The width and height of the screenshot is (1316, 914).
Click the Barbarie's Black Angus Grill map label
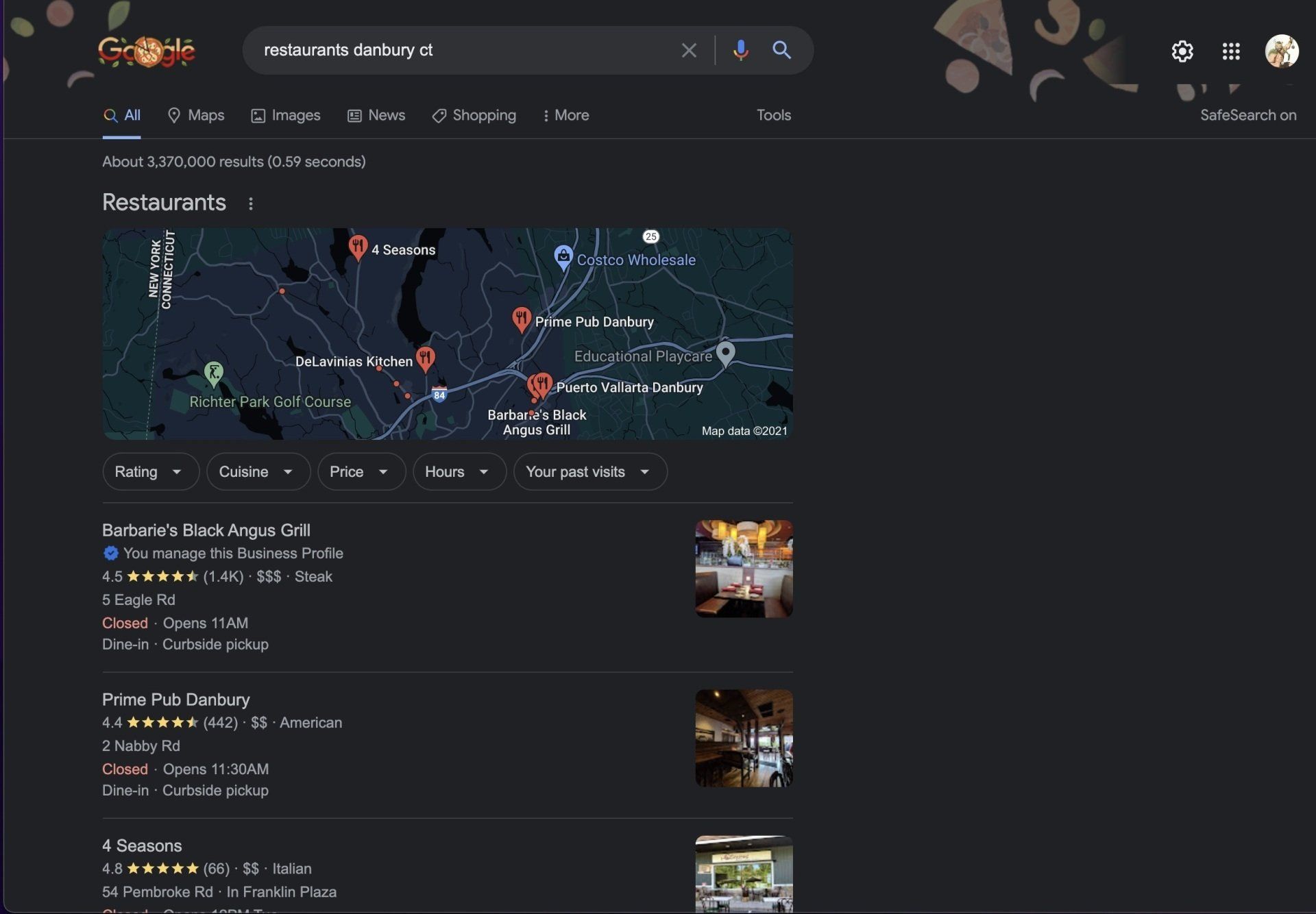(x=537, y=422)
